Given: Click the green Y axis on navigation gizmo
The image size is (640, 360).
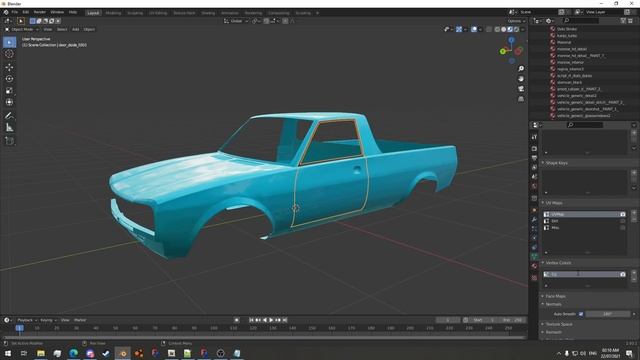Looking at the screenshot, I should click(503, 51).
